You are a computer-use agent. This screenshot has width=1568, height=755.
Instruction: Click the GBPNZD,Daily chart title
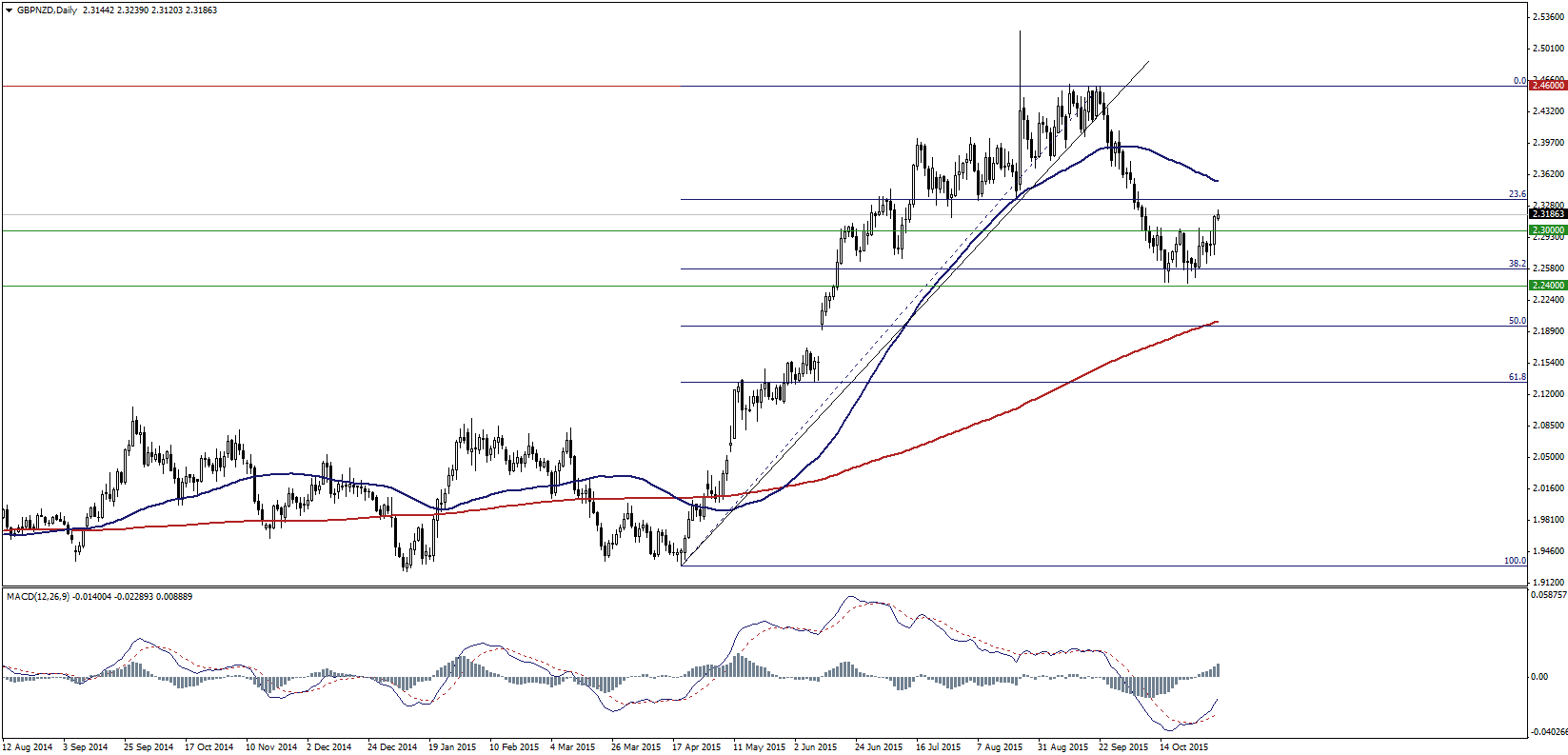[48, 10]
